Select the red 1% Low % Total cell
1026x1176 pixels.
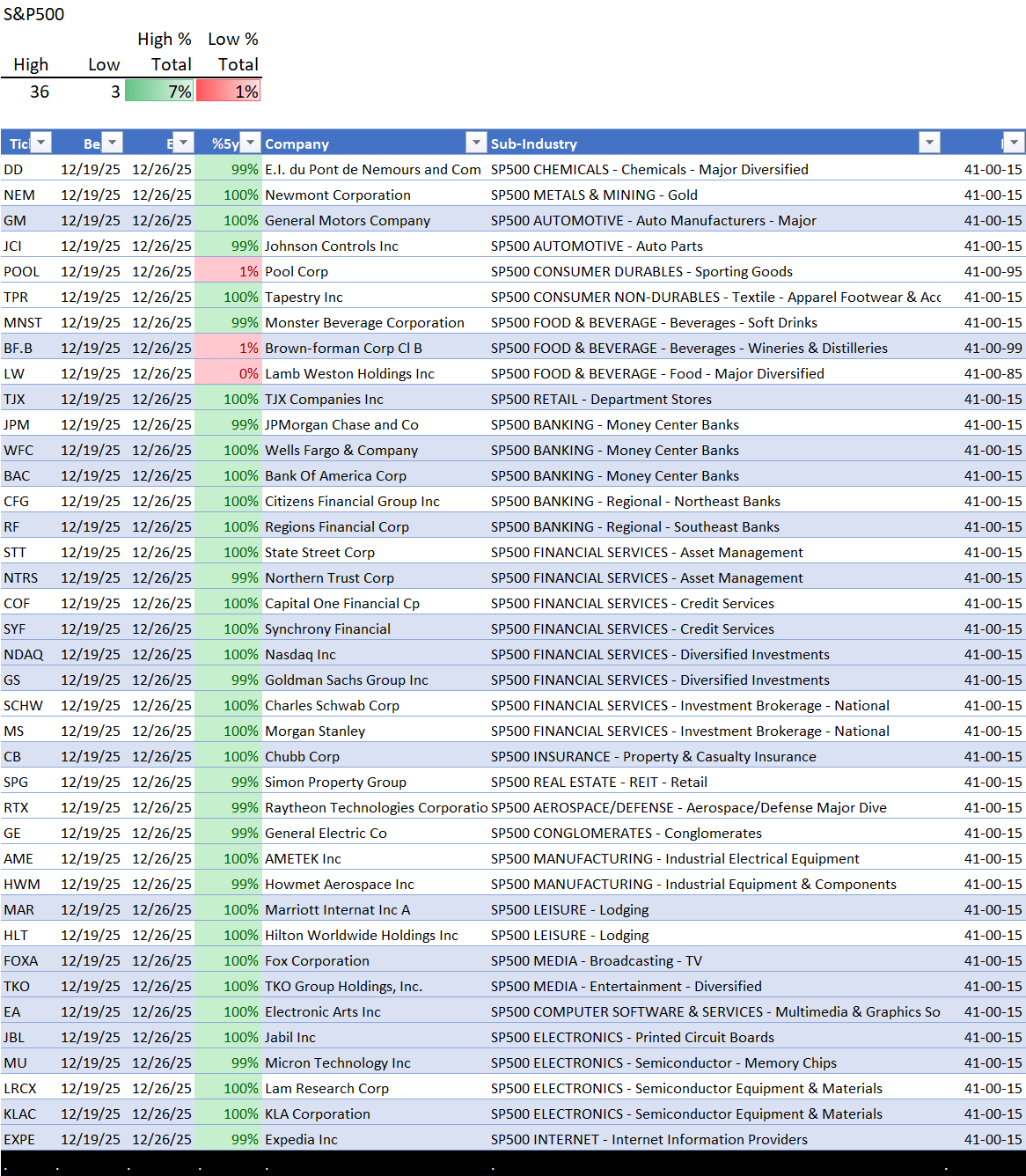(x=229, y=92)
